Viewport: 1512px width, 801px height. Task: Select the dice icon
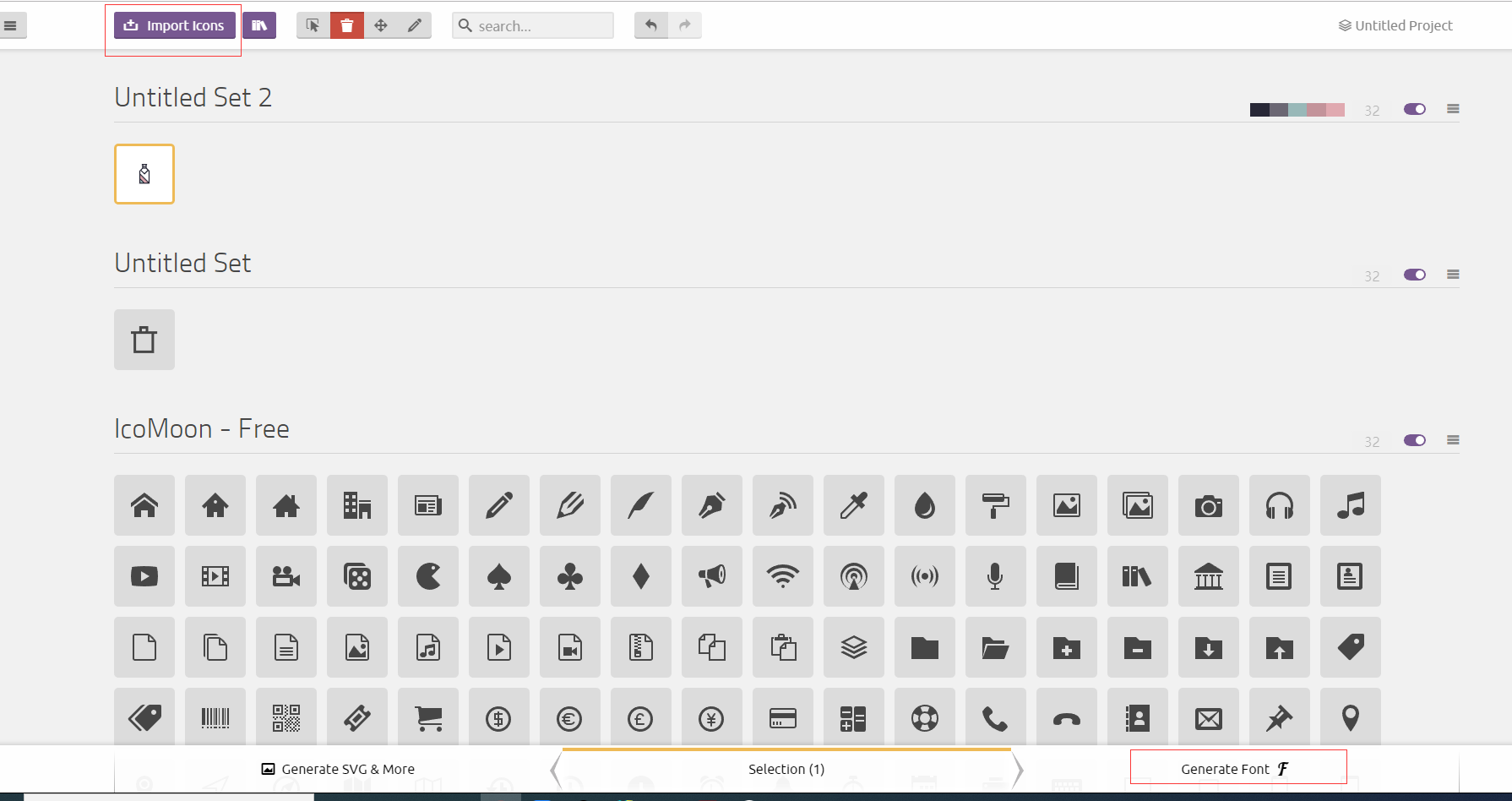point(357,576)
